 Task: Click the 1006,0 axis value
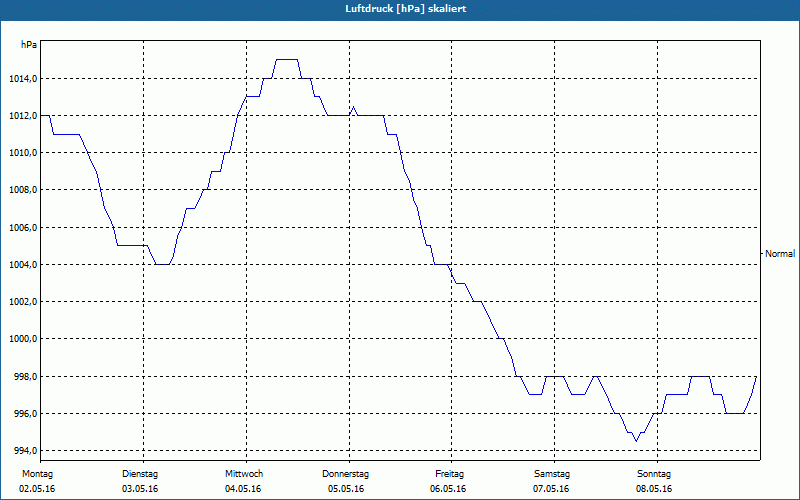(23, 228)
